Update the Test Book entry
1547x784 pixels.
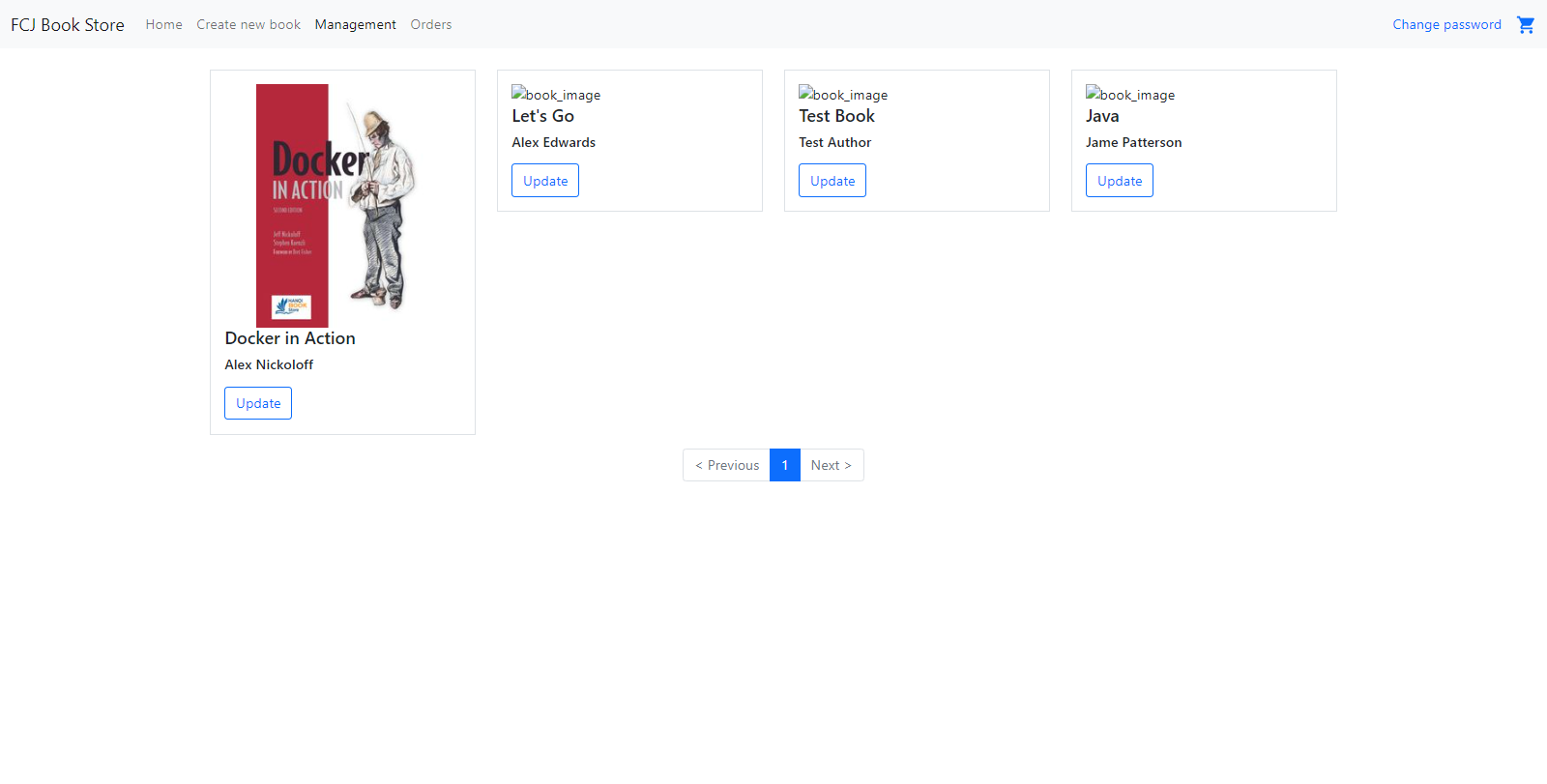pyautogui.click(x=832, y=181)
